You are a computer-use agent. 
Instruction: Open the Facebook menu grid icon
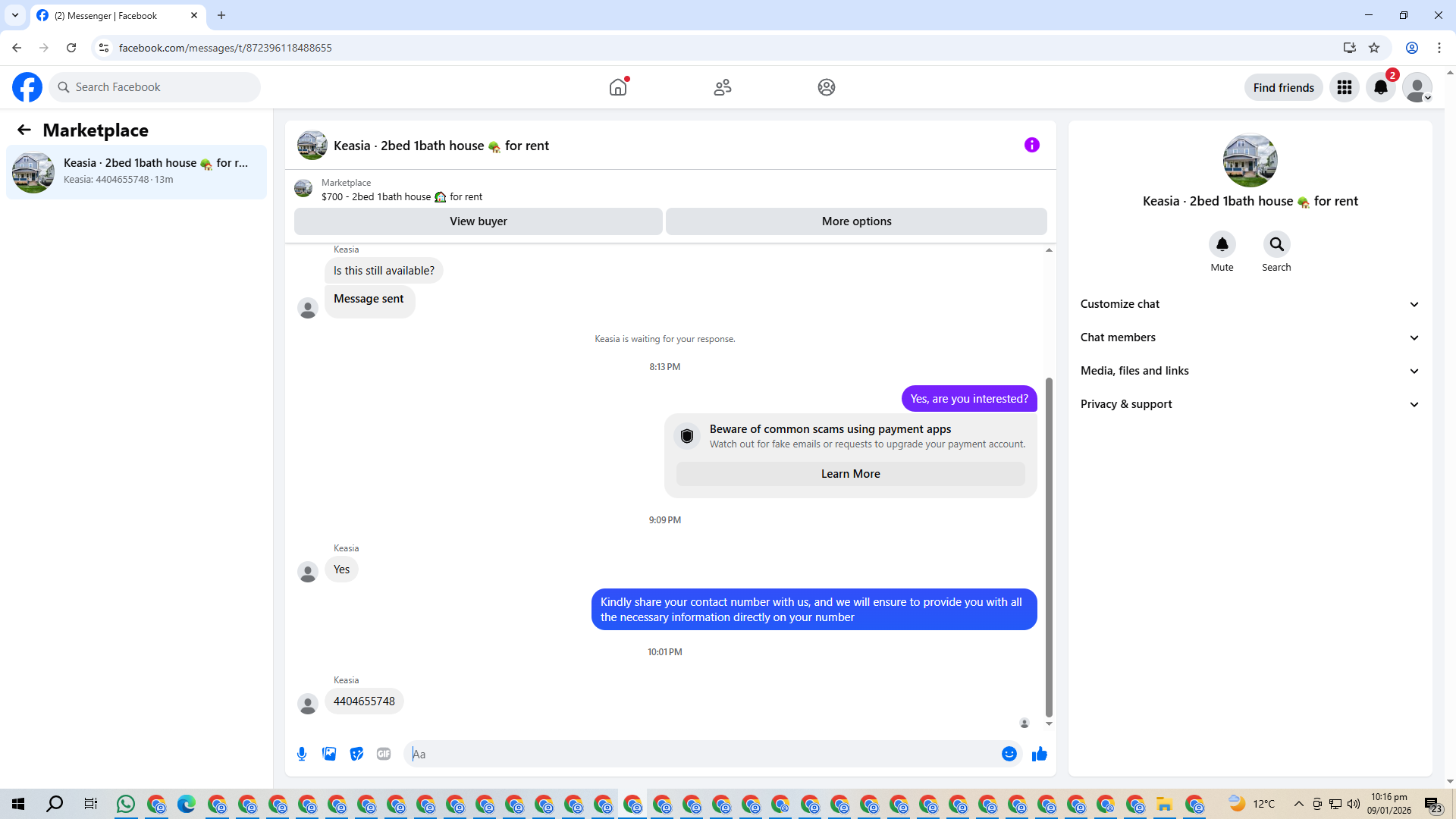click(1344, 87)
